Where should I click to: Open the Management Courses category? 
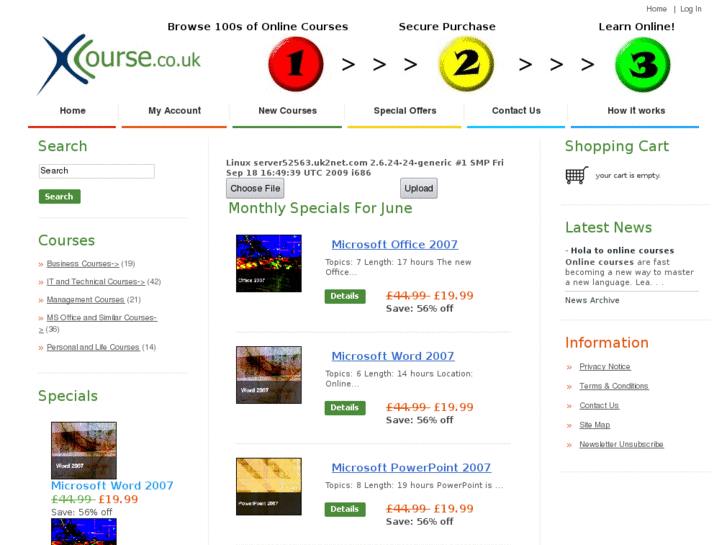(x=85, y=300)
